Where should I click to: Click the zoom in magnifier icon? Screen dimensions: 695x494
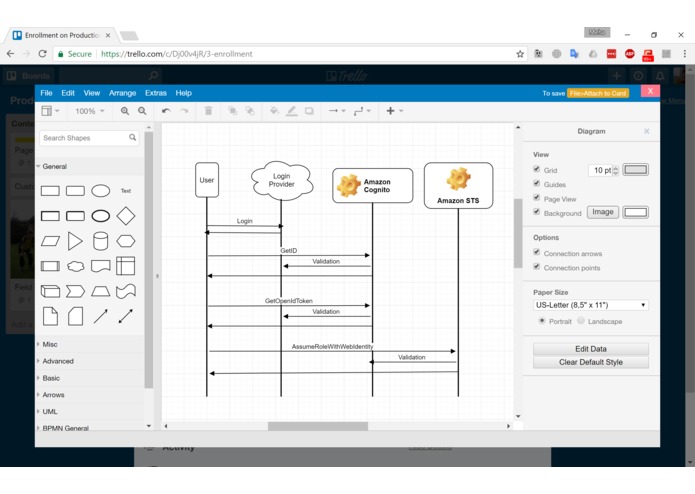[125, 111]
